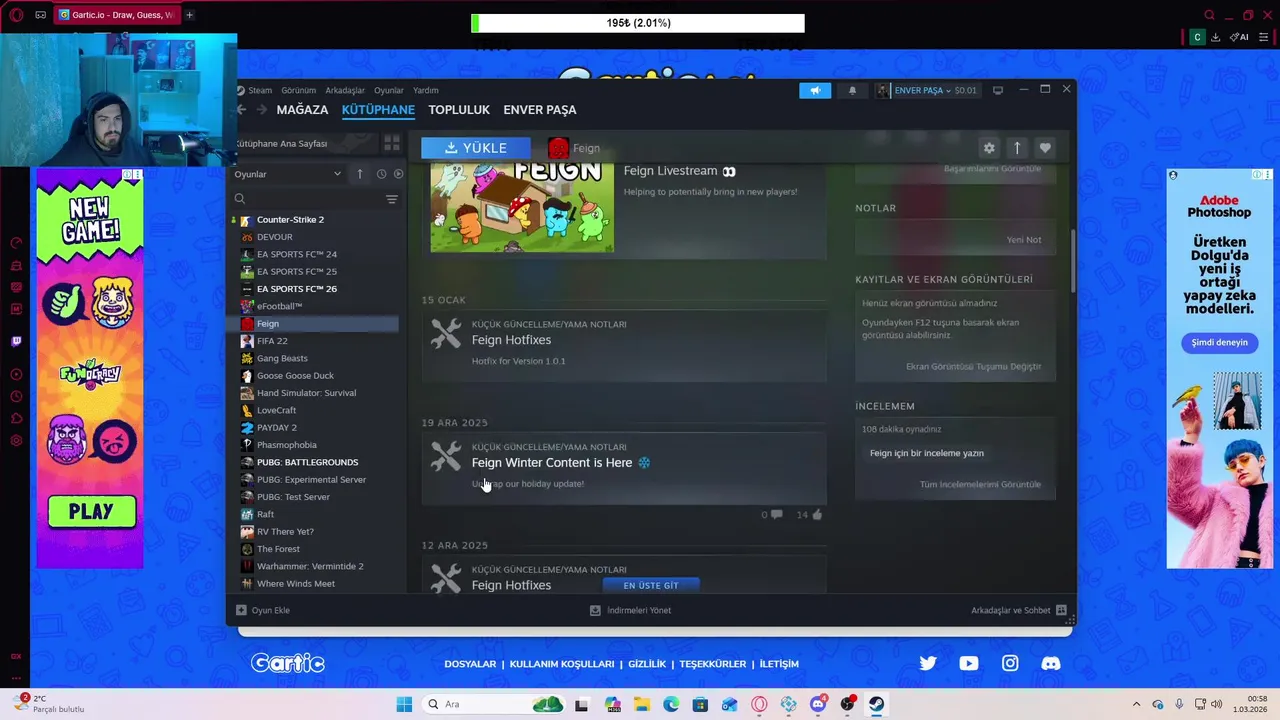Click Oyun Ekle at bottom left
Screen dimensions: 1280x720
coord(263,610)
